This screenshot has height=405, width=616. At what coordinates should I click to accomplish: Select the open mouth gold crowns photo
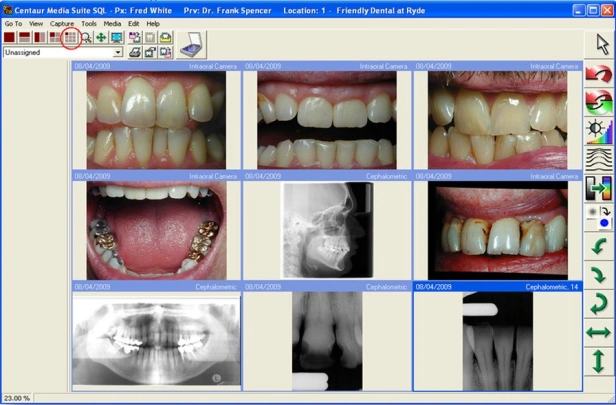tap(156, 229)
